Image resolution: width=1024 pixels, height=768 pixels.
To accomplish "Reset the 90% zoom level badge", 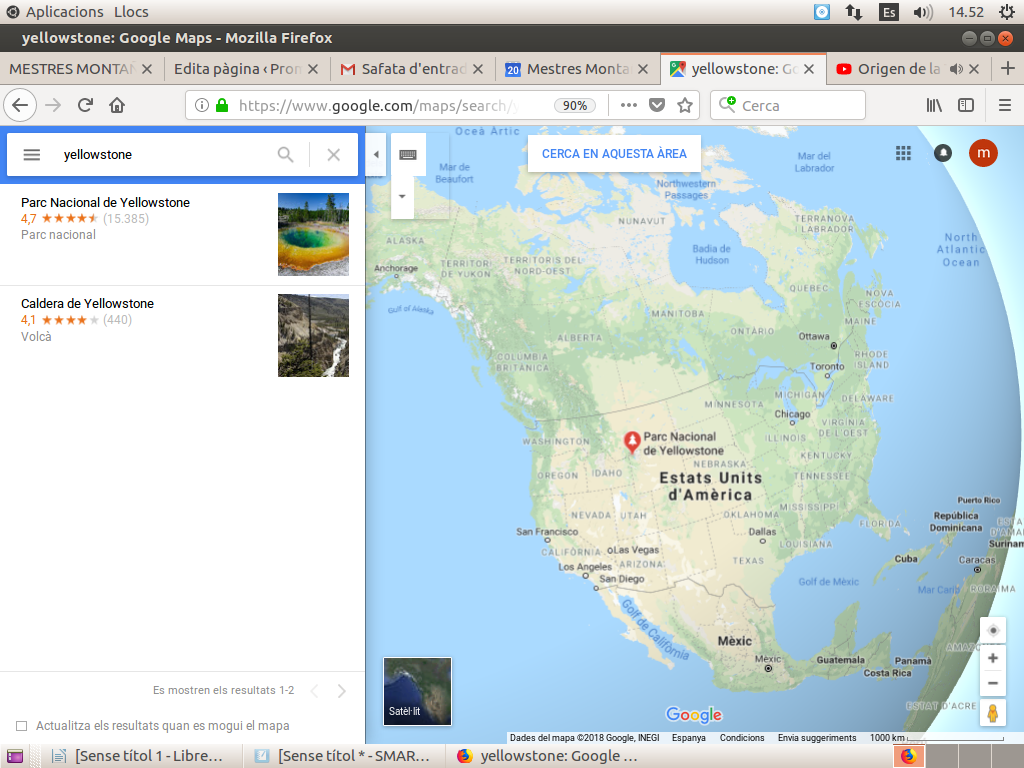I will (575, 106).
